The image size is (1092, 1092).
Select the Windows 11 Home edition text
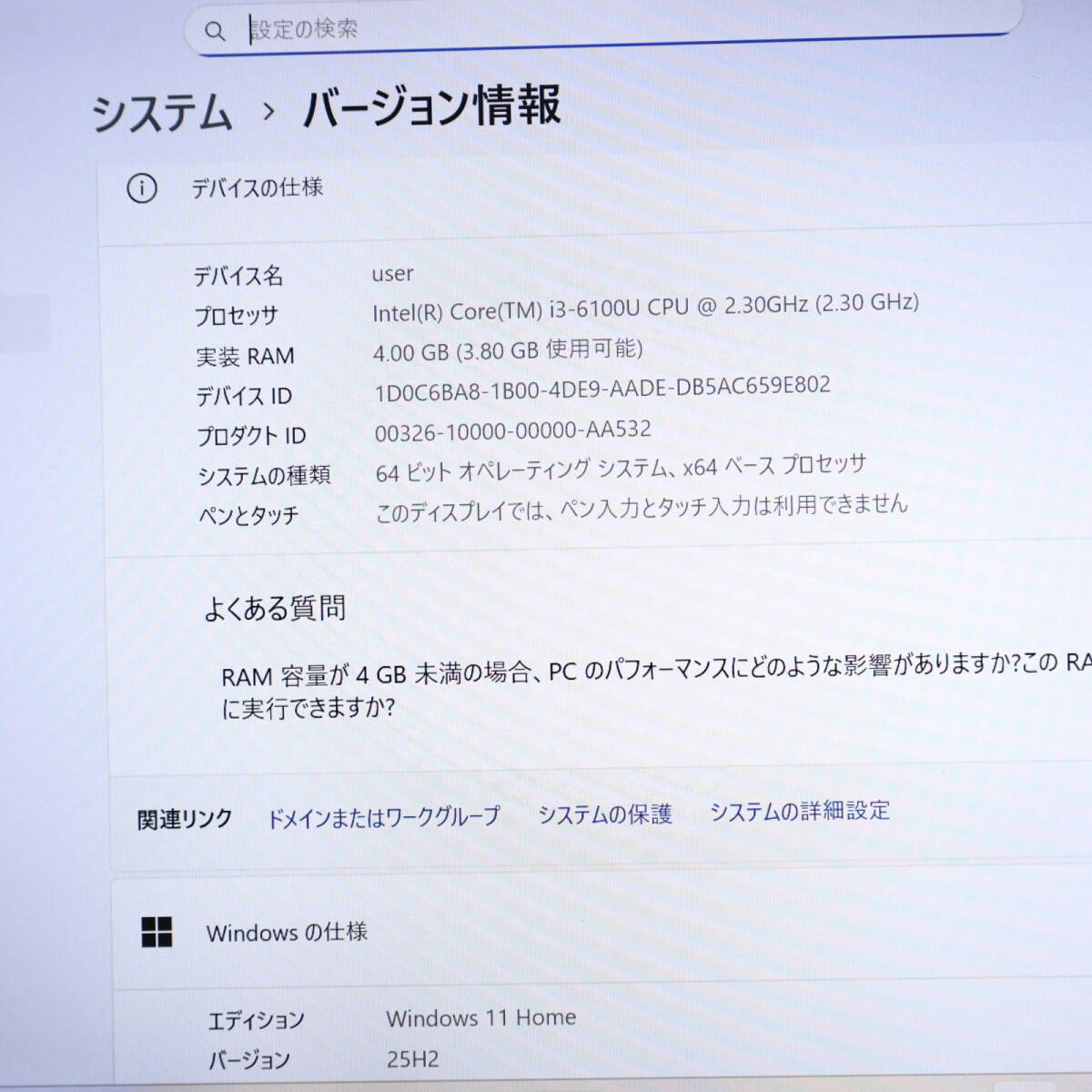[481, 1017]
